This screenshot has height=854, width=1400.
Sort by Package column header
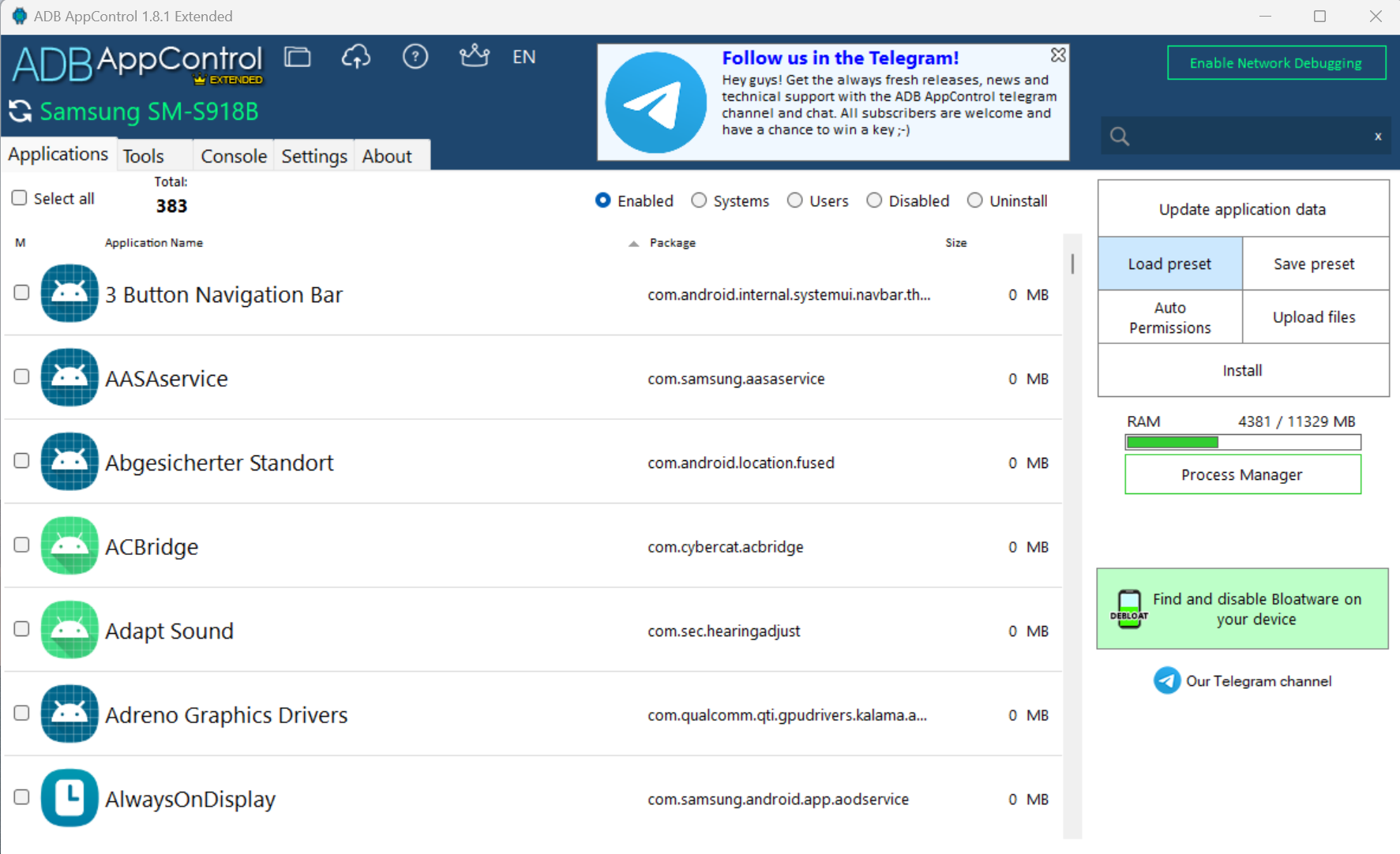673,243
